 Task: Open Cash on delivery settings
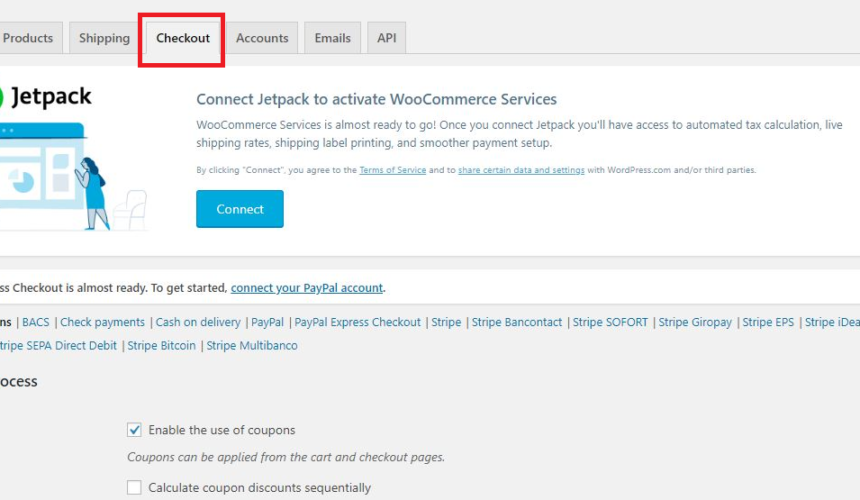(x=198, y=322)
